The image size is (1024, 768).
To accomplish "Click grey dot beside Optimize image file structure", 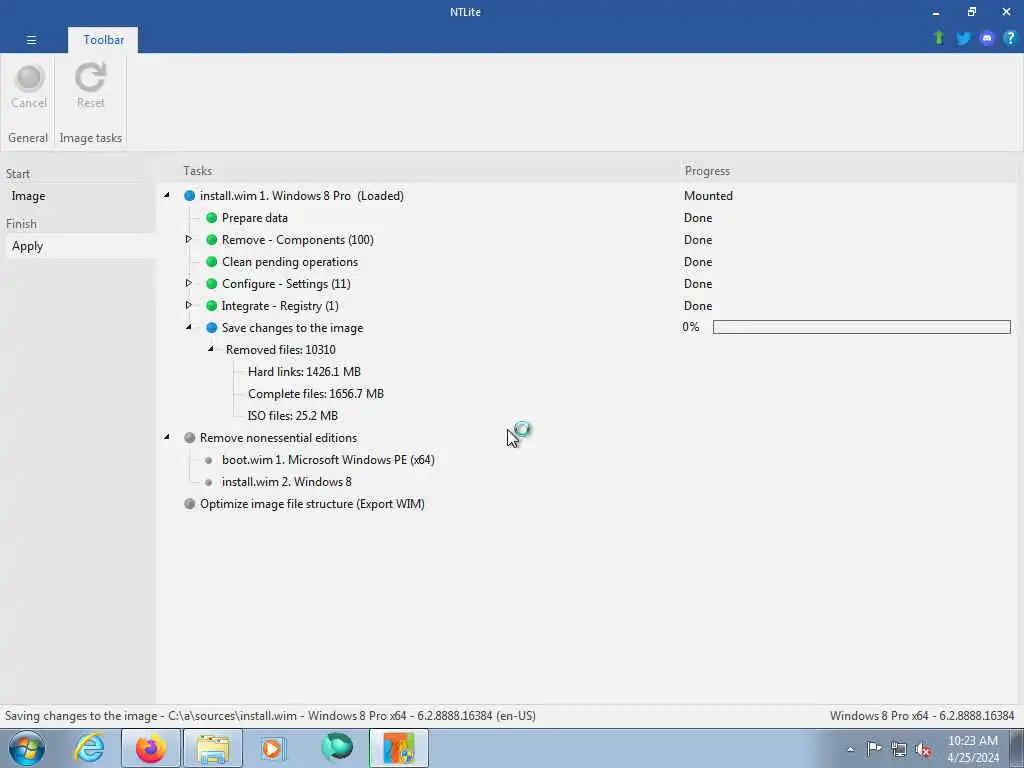I will click(x=189, y=504).
